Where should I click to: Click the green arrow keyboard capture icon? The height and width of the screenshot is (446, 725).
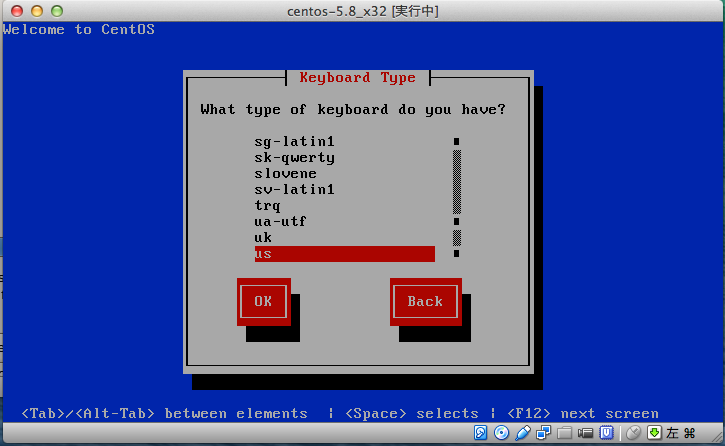tap(654, 433)
